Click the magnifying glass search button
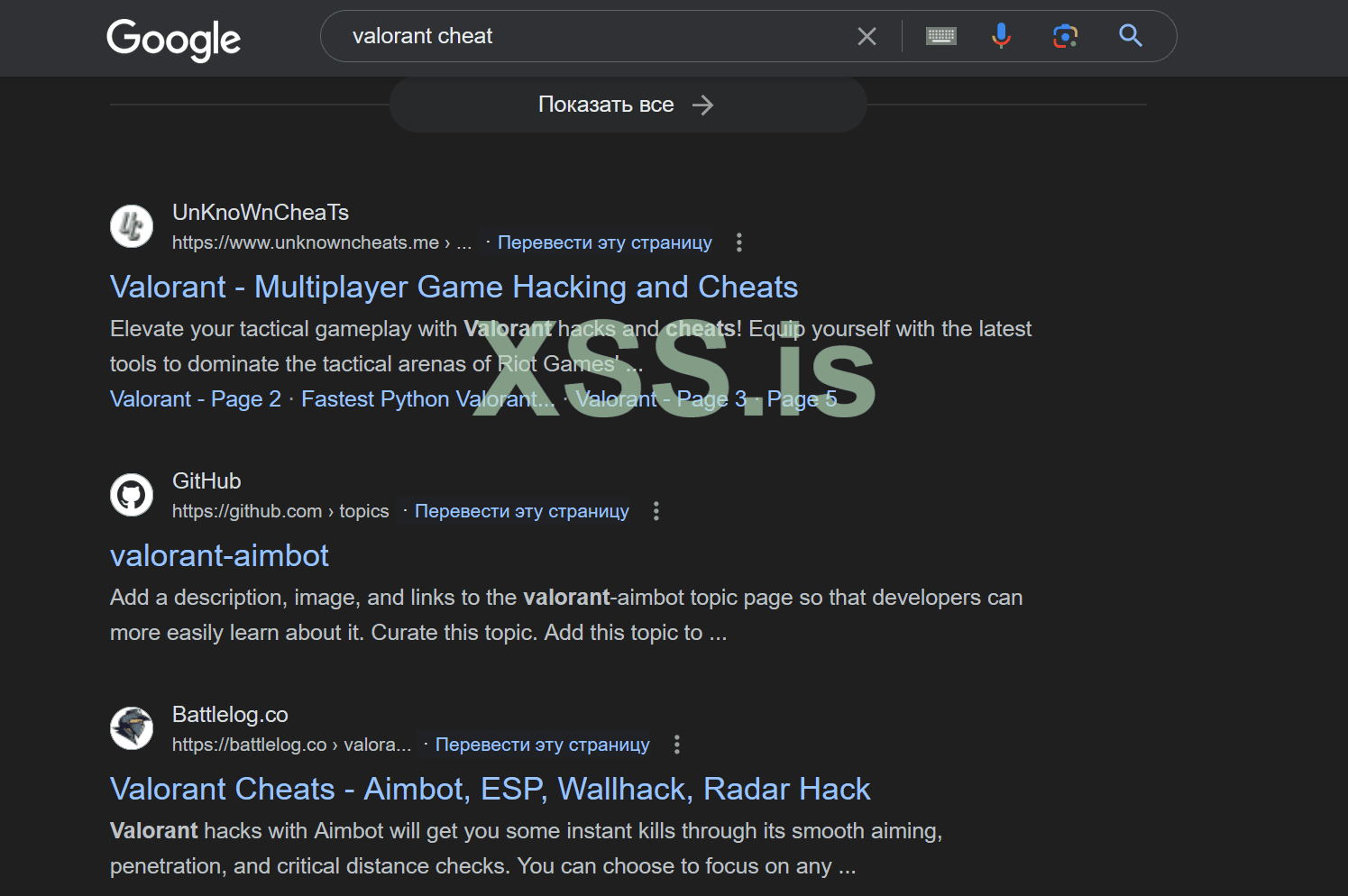The width and height of the screenshot is (1348, 896). pos(1131,36)
